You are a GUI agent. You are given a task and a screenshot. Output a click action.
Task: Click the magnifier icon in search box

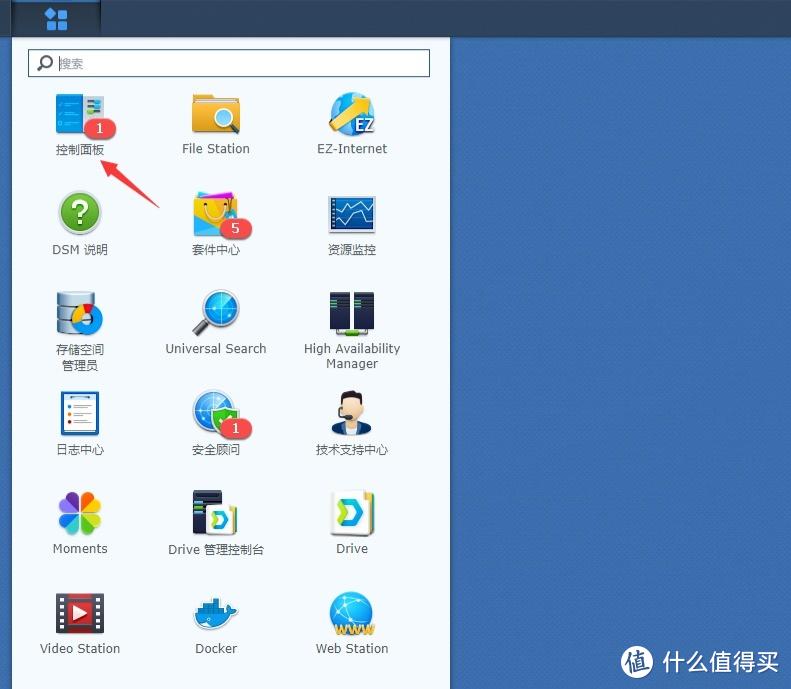pos(45,63)
